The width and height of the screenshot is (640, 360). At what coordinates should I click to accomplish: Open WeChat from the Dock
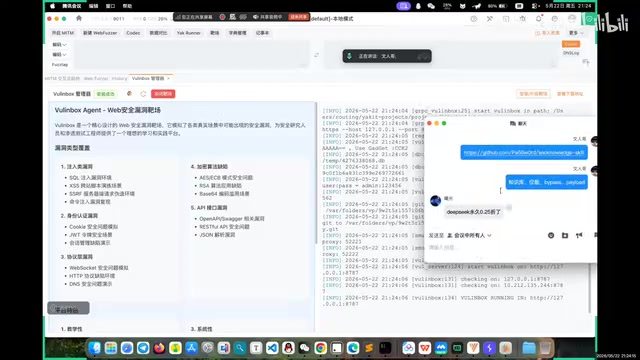point(304,348)
